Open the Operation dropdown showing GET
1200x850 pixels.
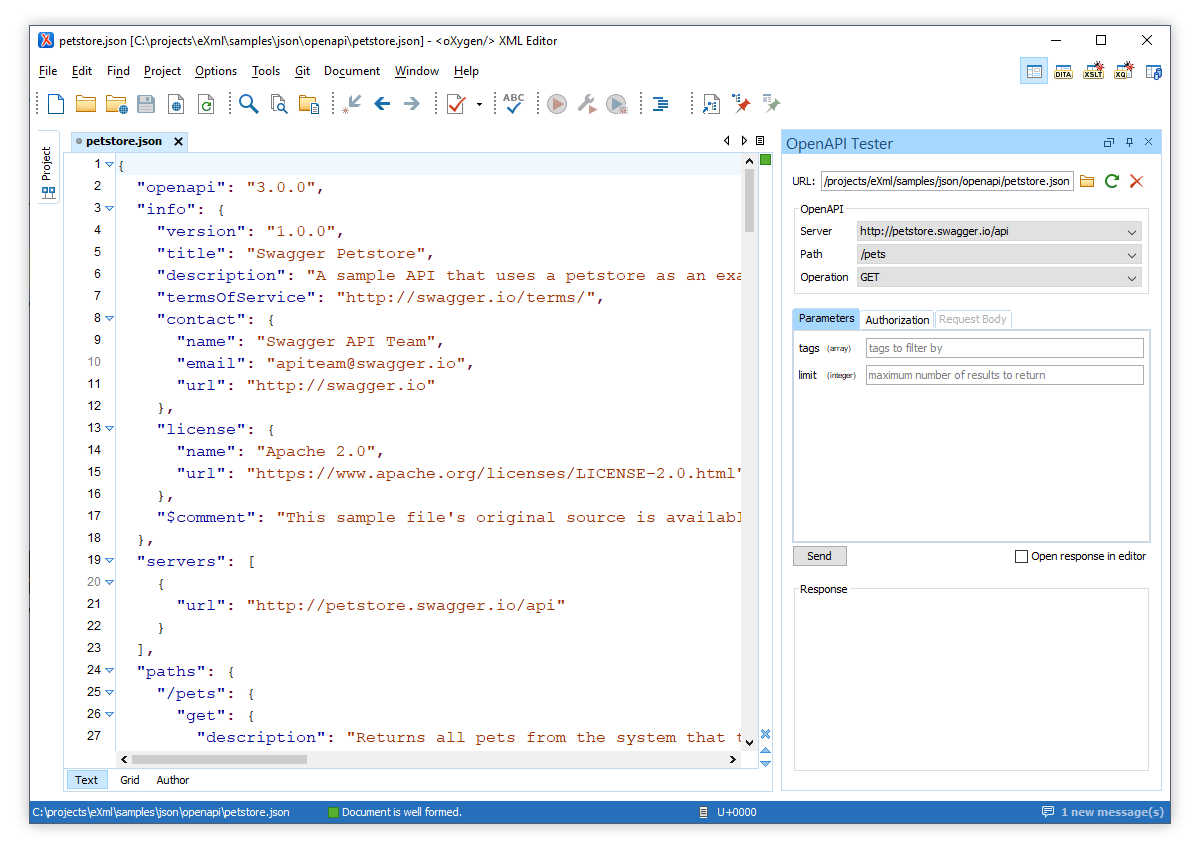999,277
